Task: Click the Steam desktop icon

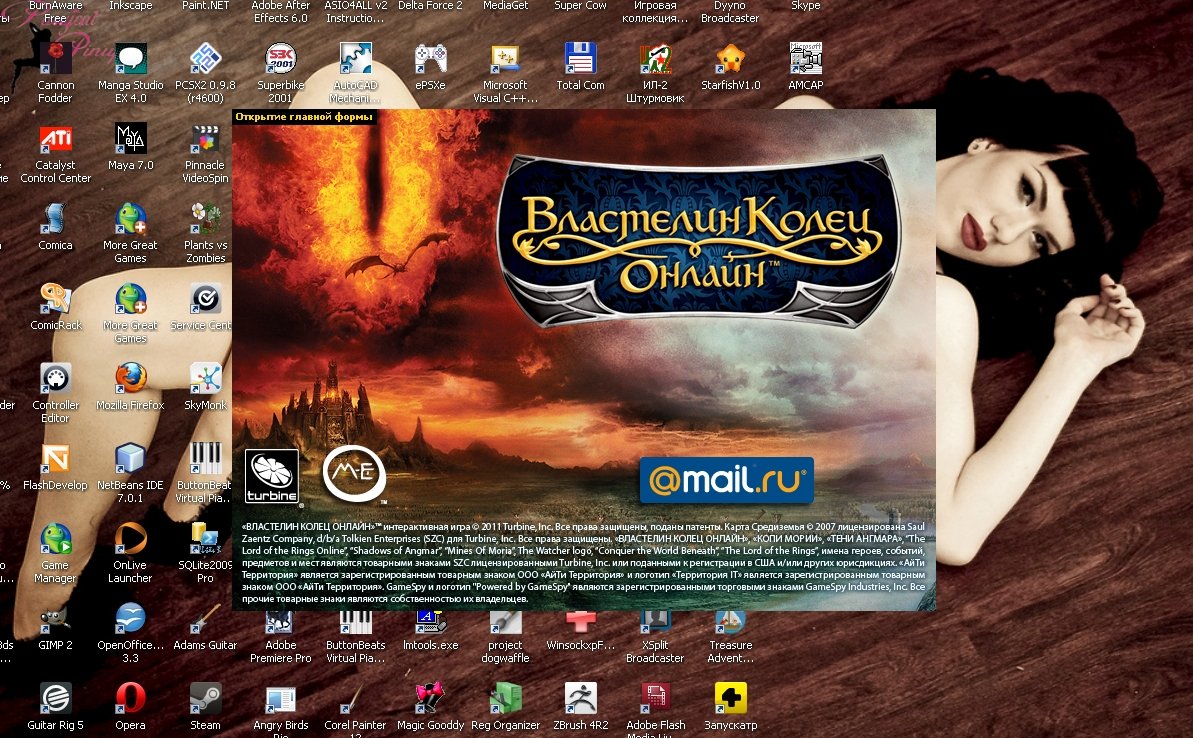Action: (x=205, y=698)
